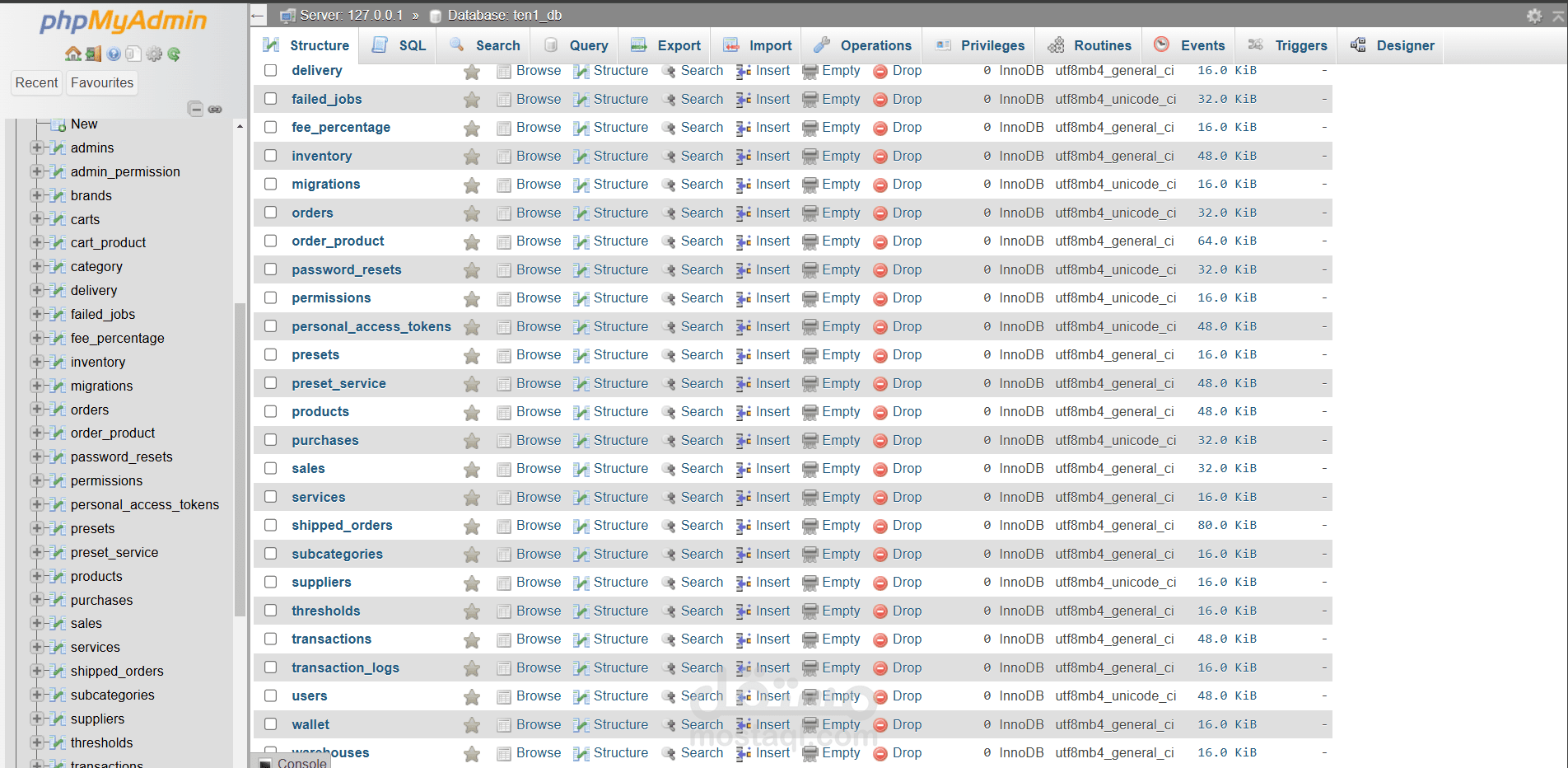
Task: Click the Search icon for sales row
Action: click(670, 469)
